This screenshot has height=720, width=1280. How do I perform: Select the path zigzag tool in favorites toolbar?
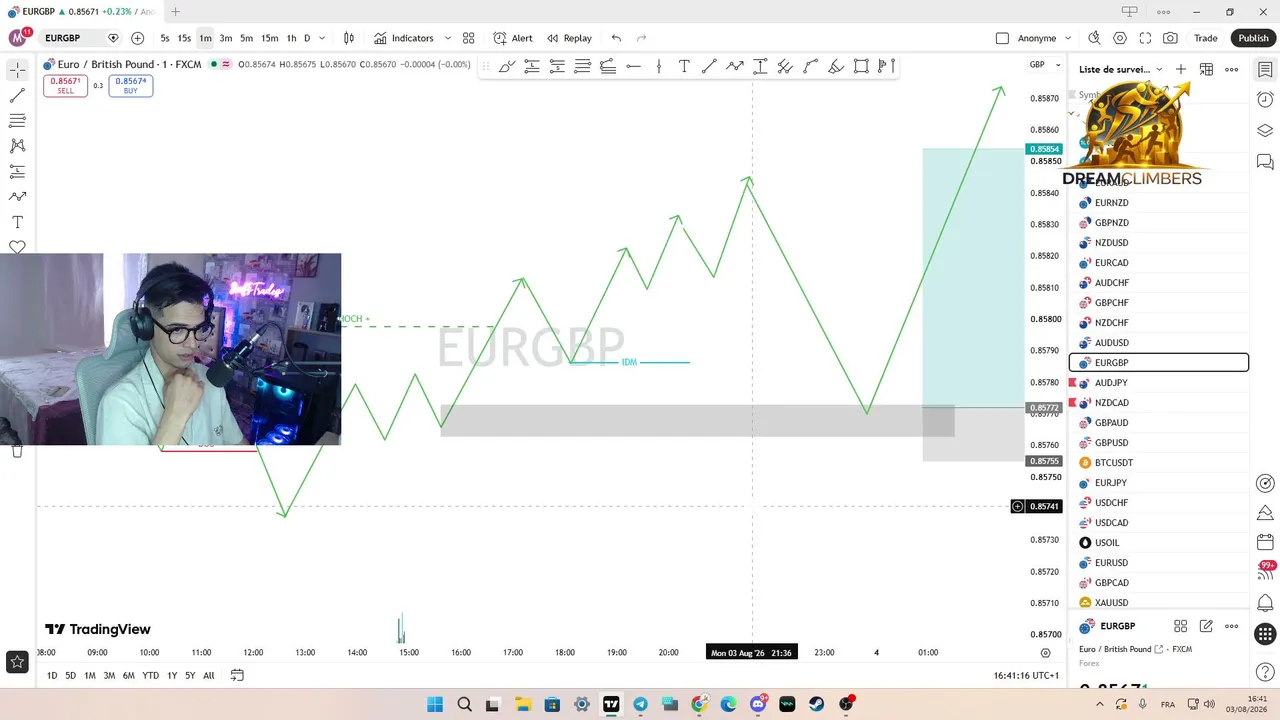coord(735,66)
